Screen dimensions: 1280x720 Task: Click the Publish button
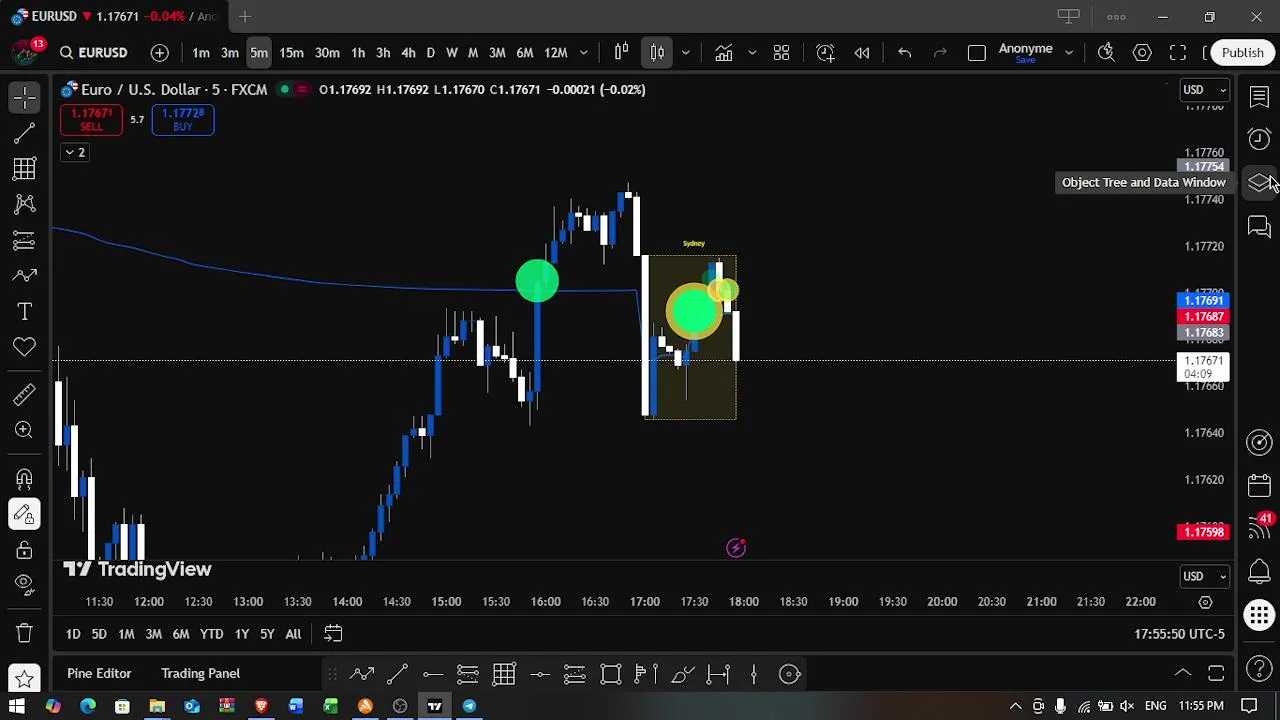tap(1242, 53)
